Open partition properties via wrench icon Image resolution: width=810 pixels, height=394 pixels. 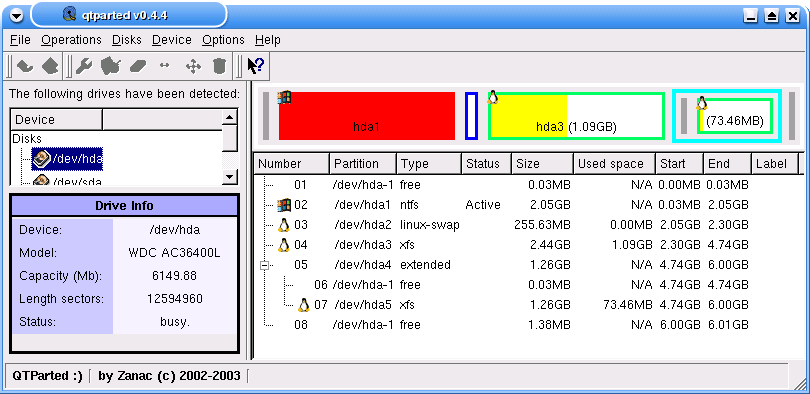tap(84, 66)
